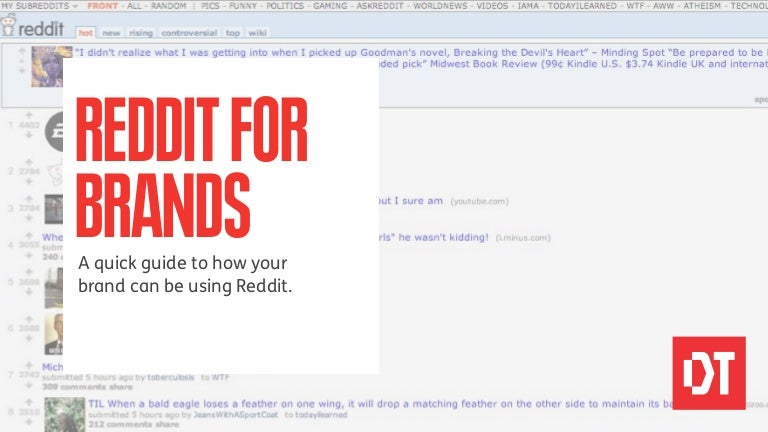This screenshot has height=432, width=768.
Task: Select the 'controversial' tab
Action: point(189,33)
